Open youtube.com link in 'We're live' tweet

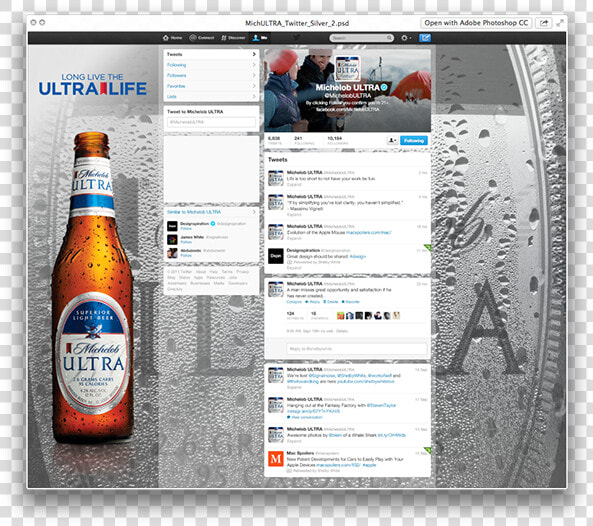pyautogui.click(x=365, y=381)
